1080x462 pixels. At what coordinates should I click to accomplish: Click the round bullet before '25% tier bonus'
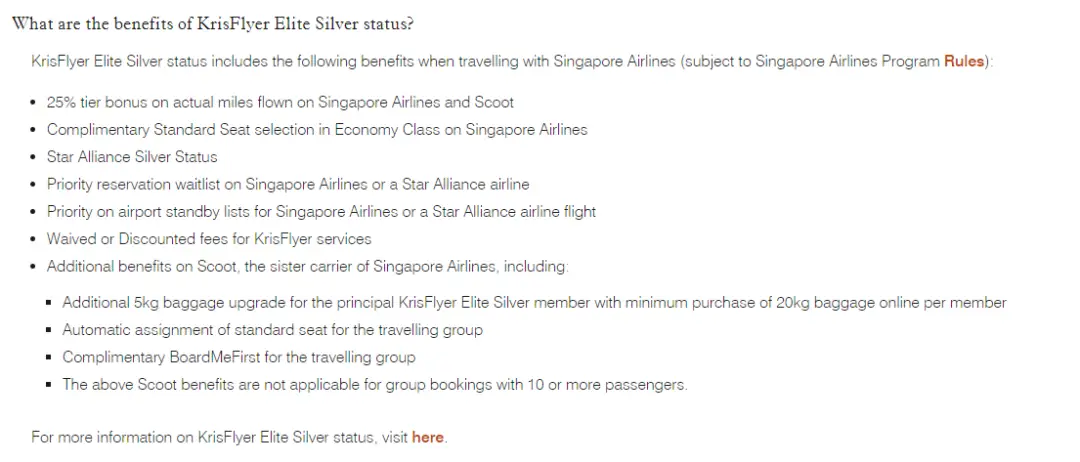click(34, 103)
